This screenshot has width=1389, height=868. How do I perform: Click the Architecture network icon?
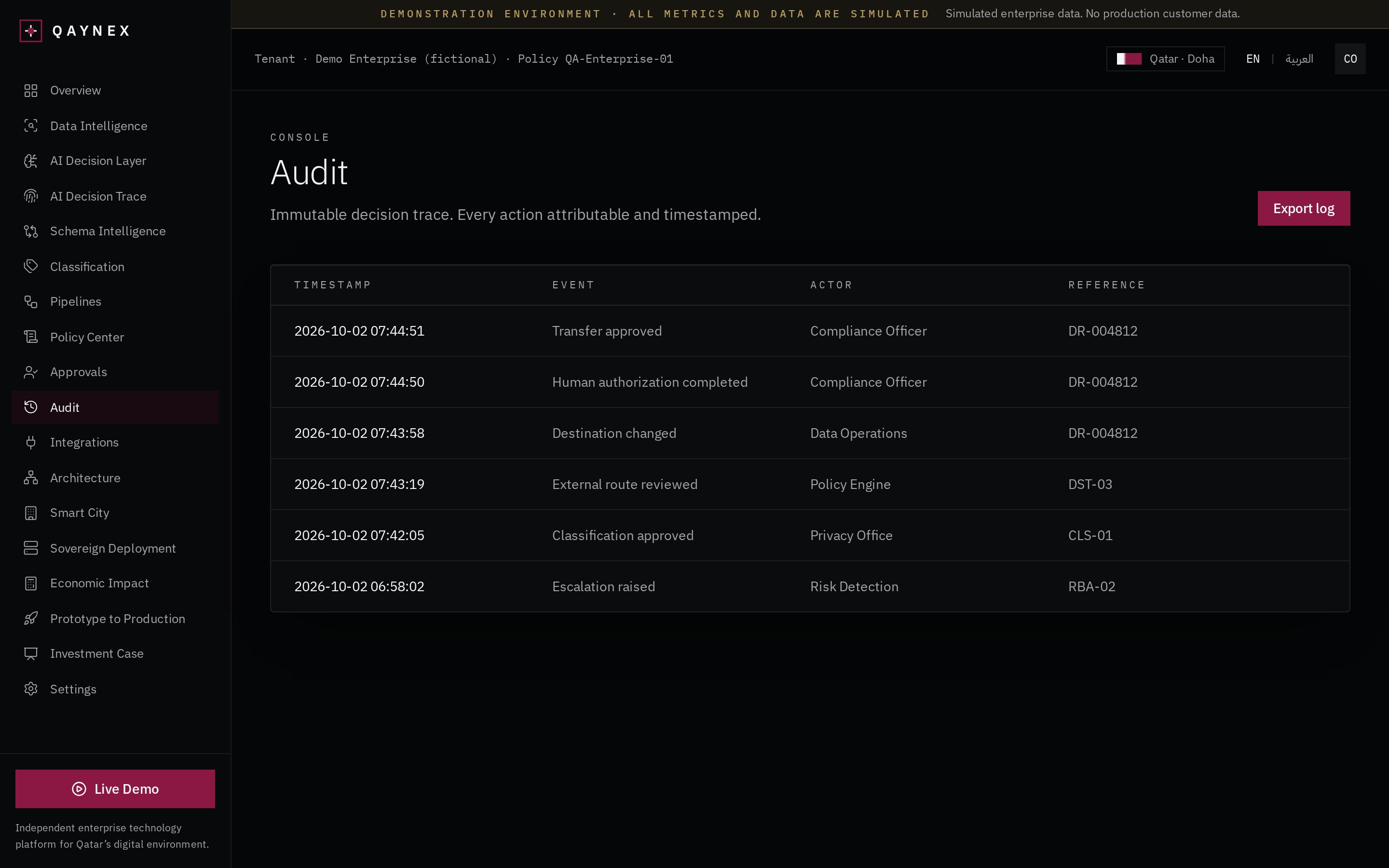click(x=31, y=477)
